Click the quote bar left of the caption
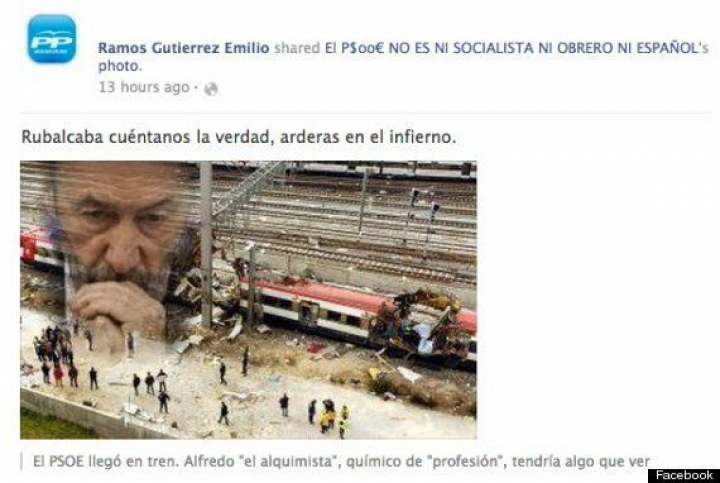Screen dimensions: 720x483 point(22,461)
